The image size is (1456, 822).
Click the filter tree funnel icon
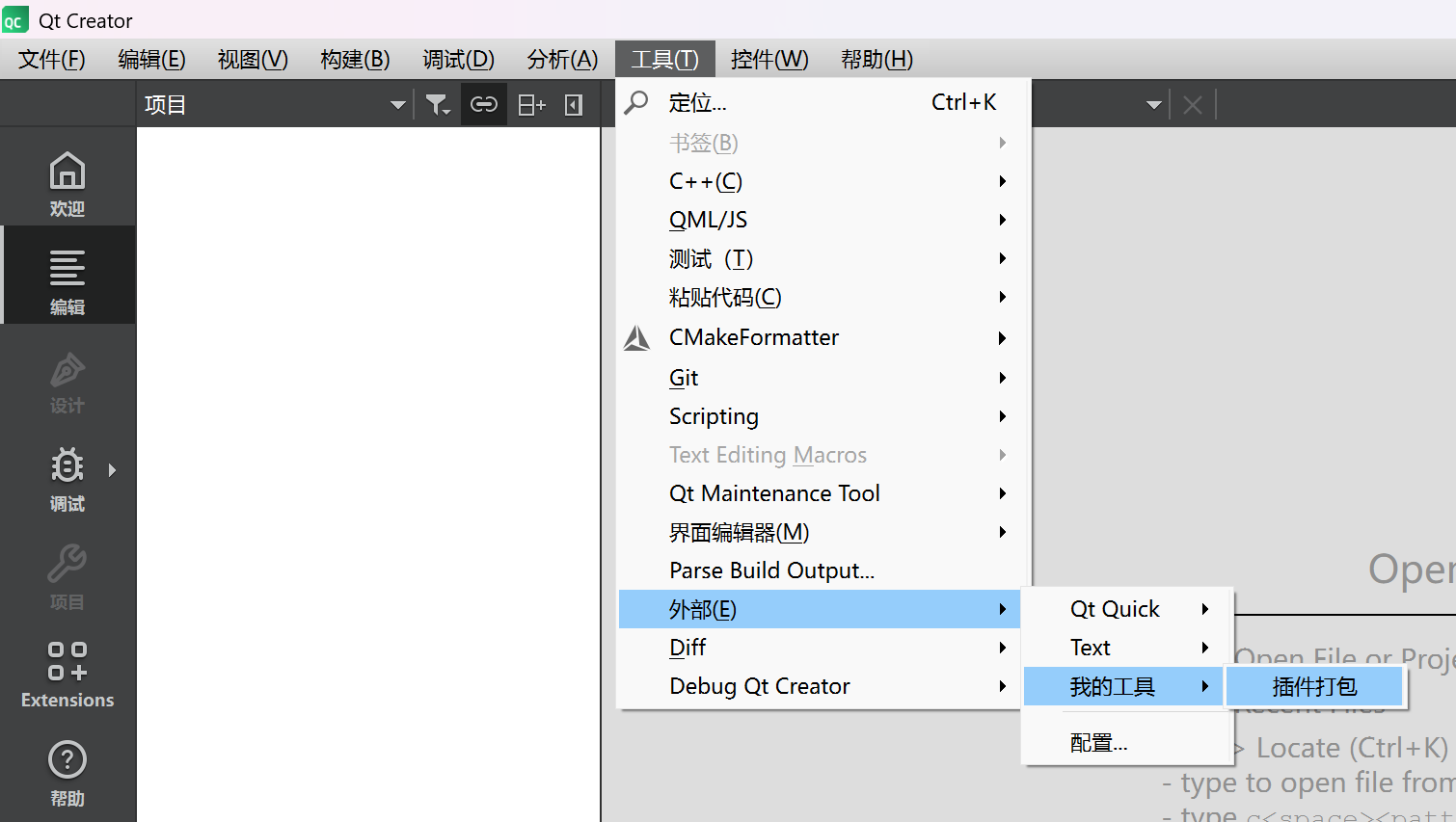tap(438, 104)
